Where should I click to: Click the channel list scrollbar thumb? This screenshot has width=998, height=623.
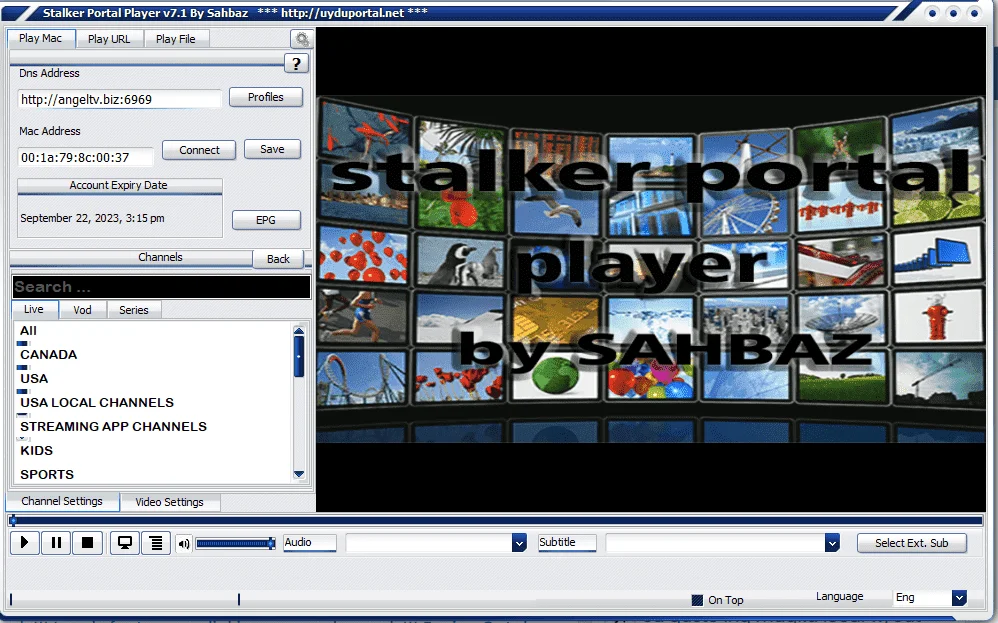click(299, 356)
